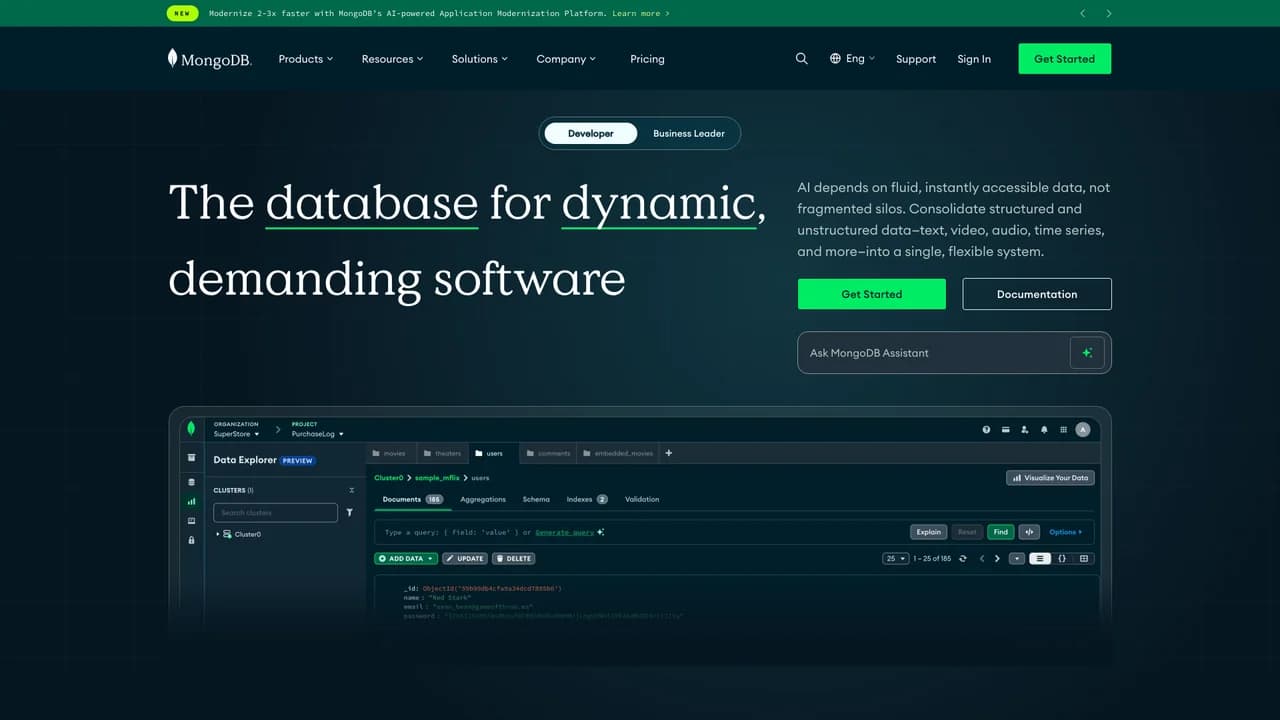This screenshot has height=720, width=1280.
Task: Switch the audience toggle to Business Leader
Action: click(689, 133)
